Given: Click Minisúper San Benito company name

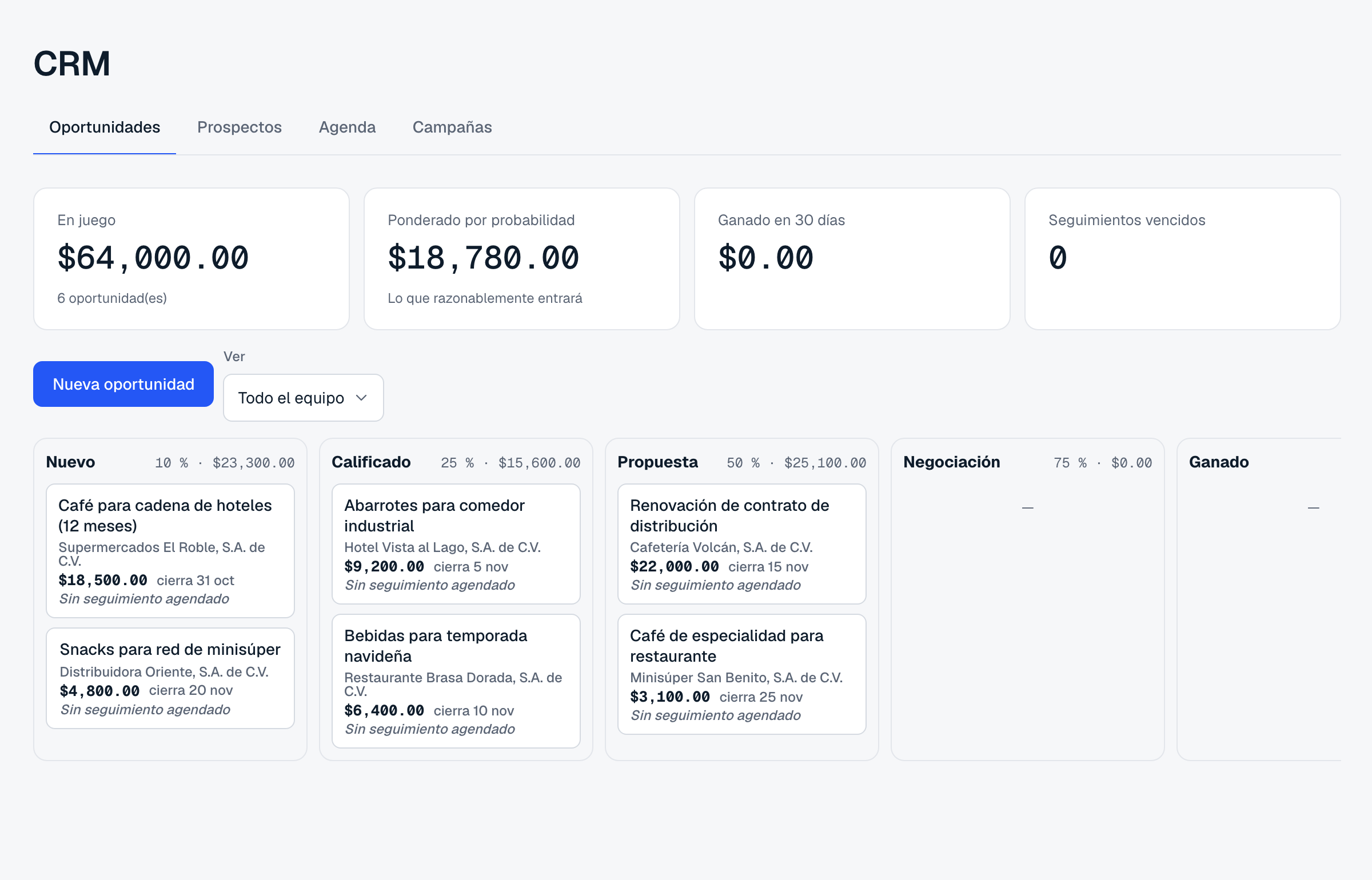Looking at the screenshot, I should pos(736,678).
